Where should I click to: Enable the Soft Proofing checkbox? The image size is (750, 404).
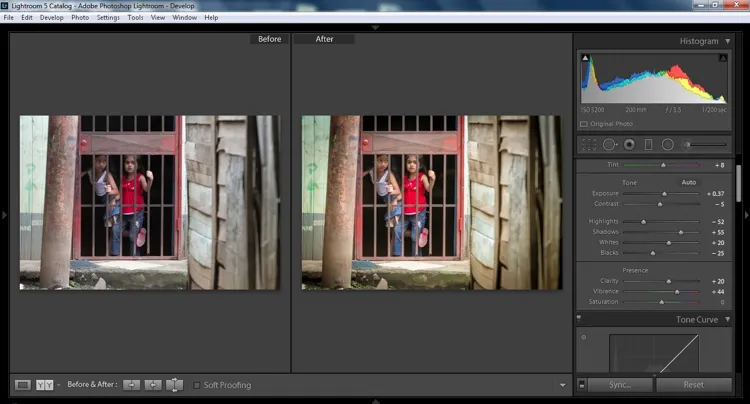point(198,385)
